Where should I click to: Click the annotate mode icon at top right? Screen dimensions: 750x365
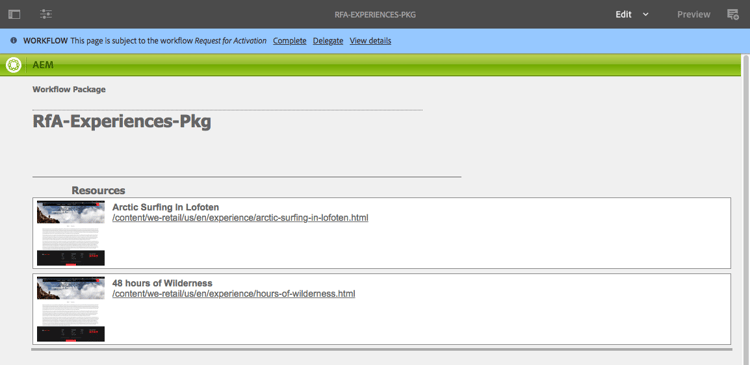732,14
